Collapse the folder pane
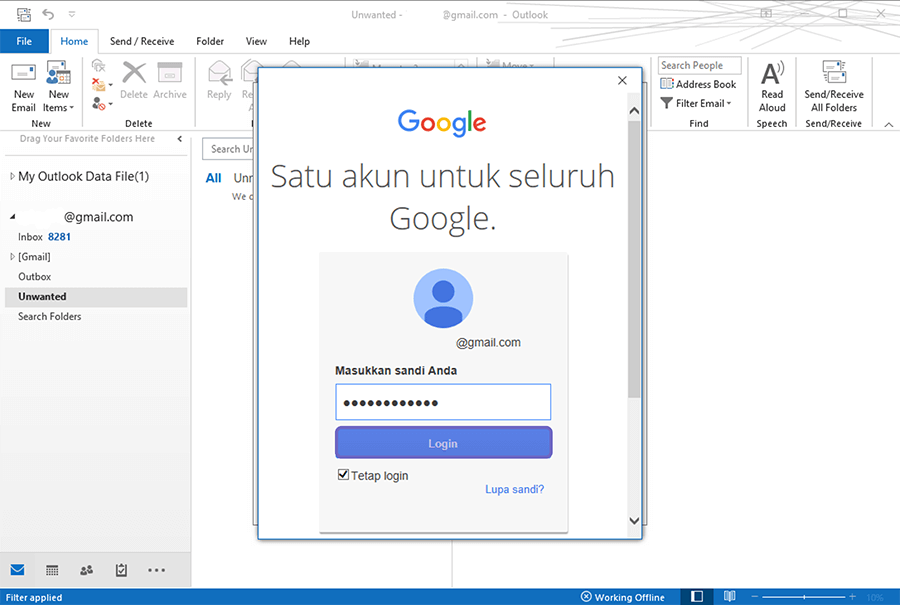The height and width of the screenshot is (605, 900). 180,139
